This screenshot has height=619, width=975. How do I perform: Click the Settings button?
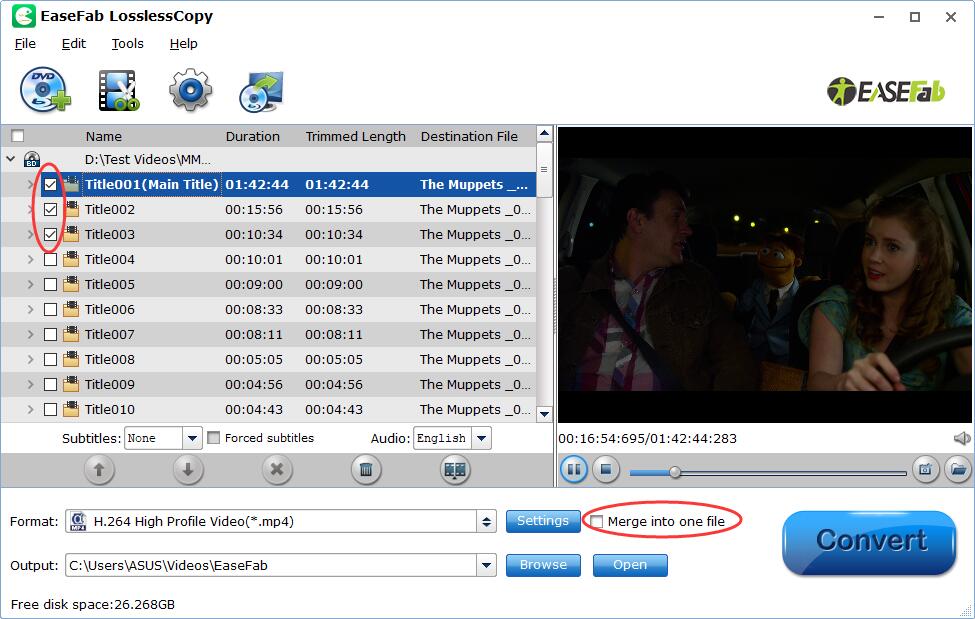coord(543,521)
